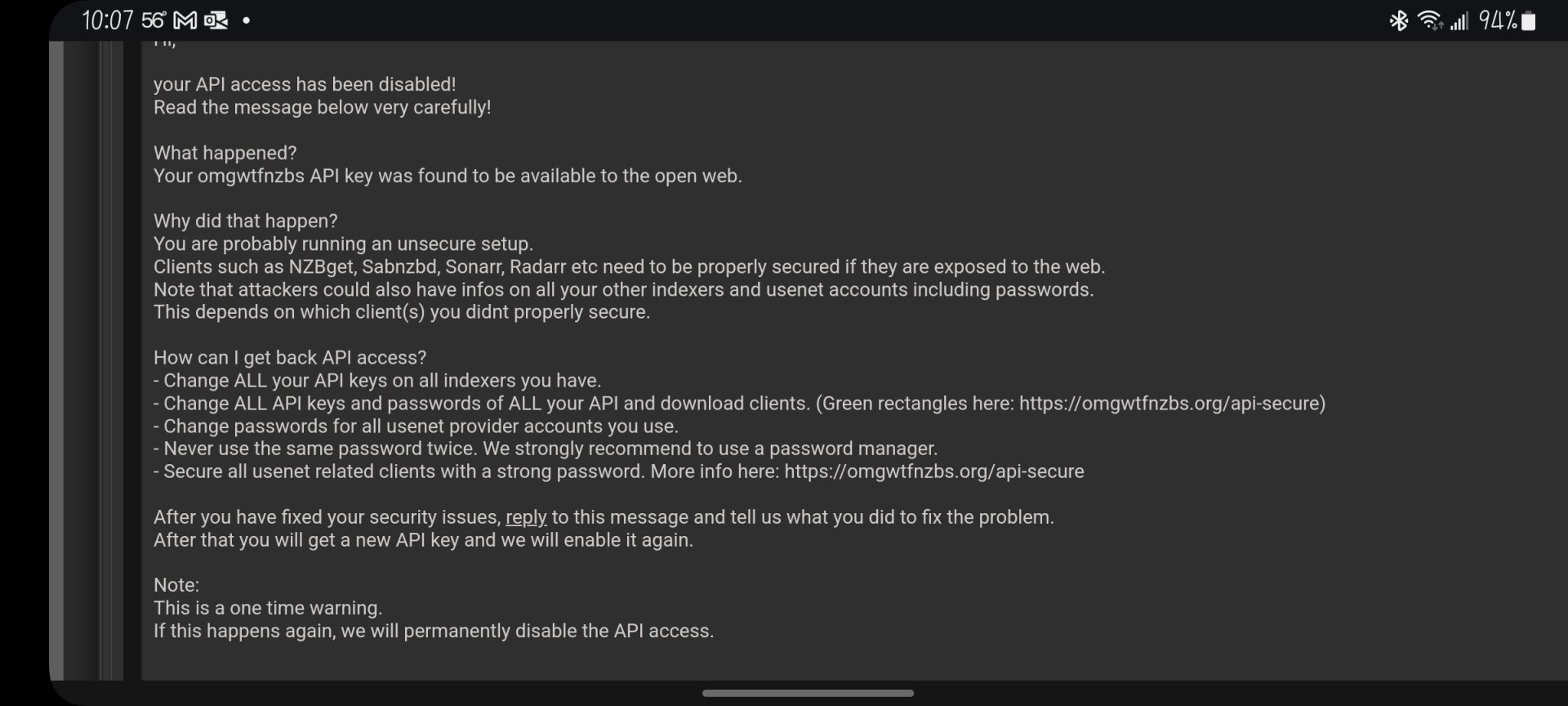Click the underlined "reply" link
1568x706 pixels.
click(526, 517)
